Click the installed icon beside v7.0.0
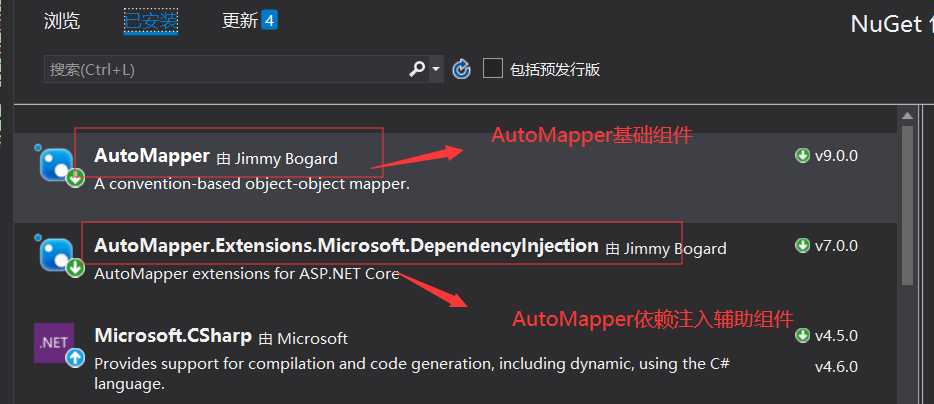Screen dimensions: 934x404 803,245
